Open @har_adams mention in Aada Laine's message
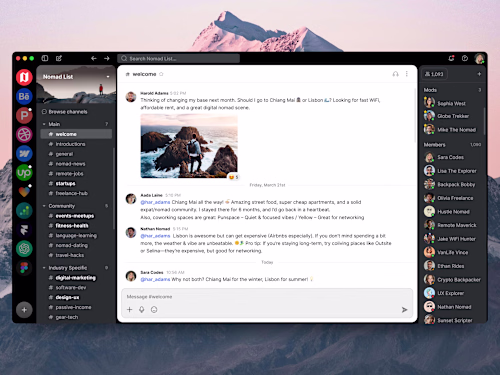 [x=155, y=202]
